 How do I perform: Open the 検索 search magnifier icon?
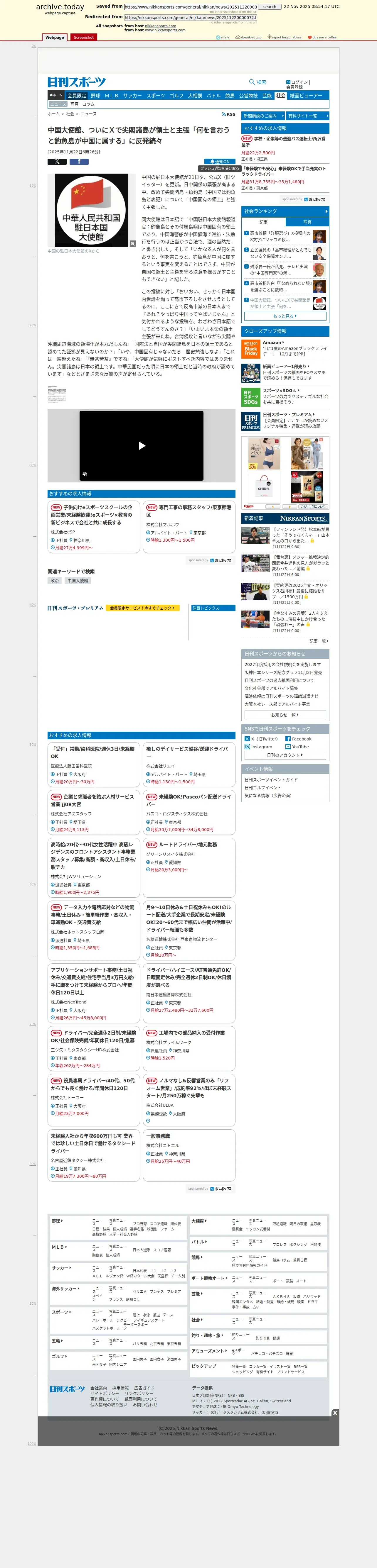point(252,82)
